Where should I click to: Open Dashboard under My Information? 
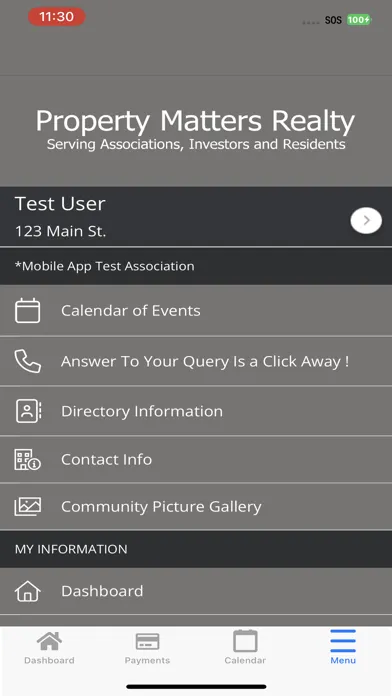pyautogui.click(x=196, y=591)
